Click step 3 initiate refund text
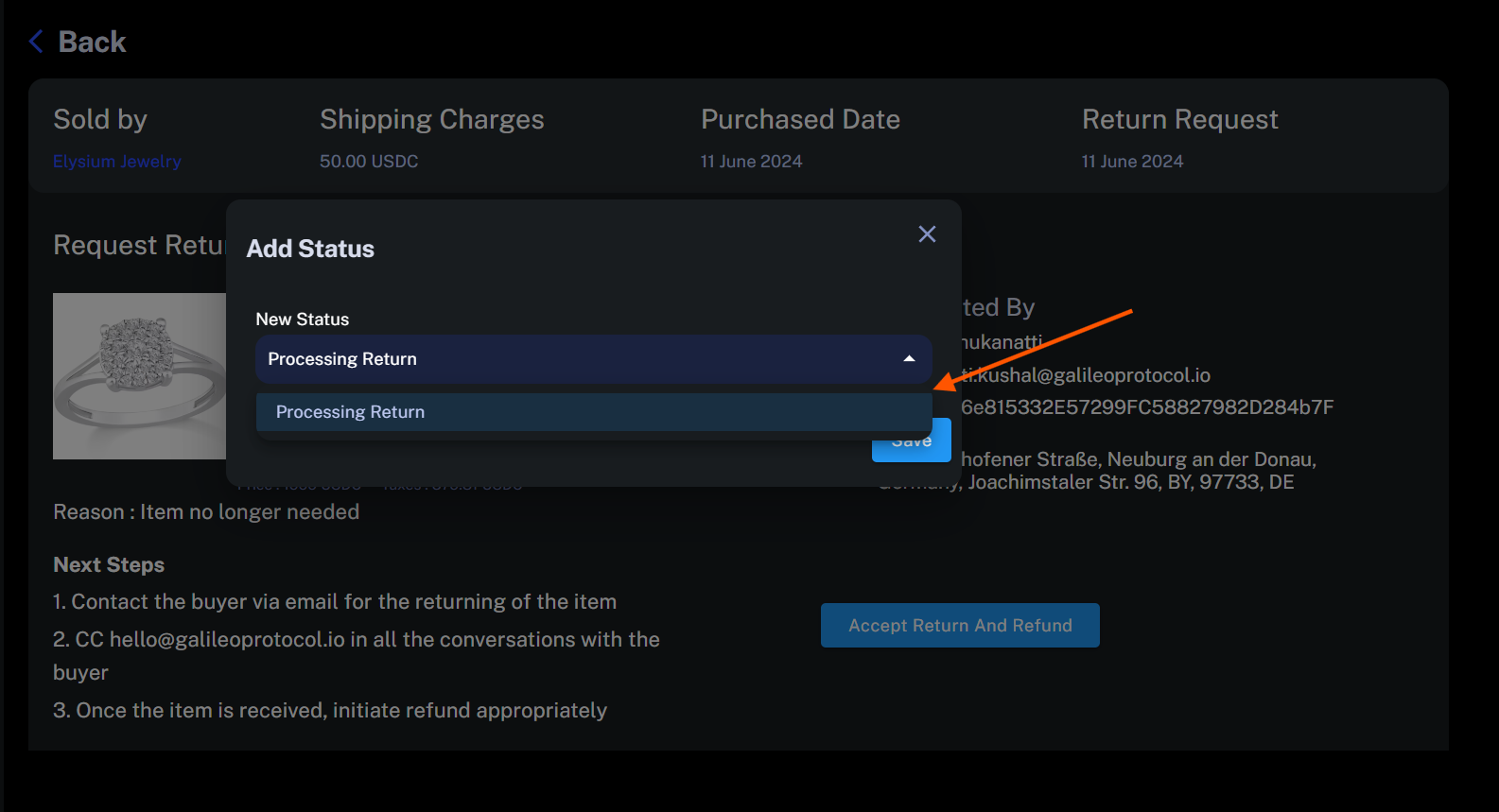This screenshot has height=812, width=1499. point(330,711)
